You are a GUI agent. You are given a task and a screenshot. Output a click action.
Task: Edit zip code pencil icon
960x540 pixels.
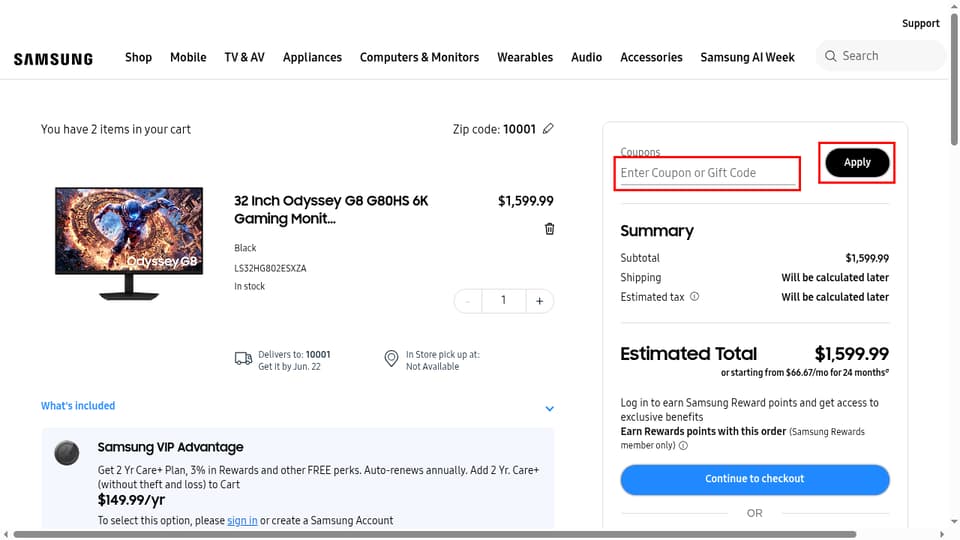548,129
